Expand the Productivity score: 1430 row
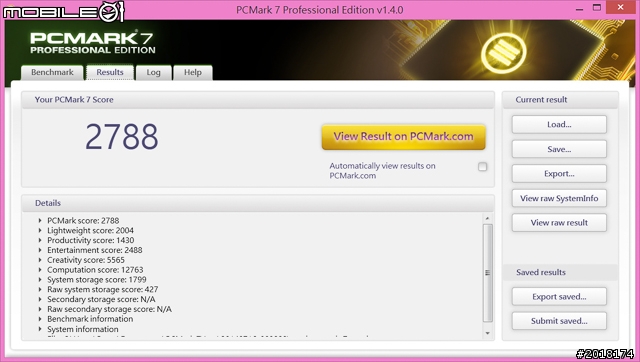 [40, 240]
